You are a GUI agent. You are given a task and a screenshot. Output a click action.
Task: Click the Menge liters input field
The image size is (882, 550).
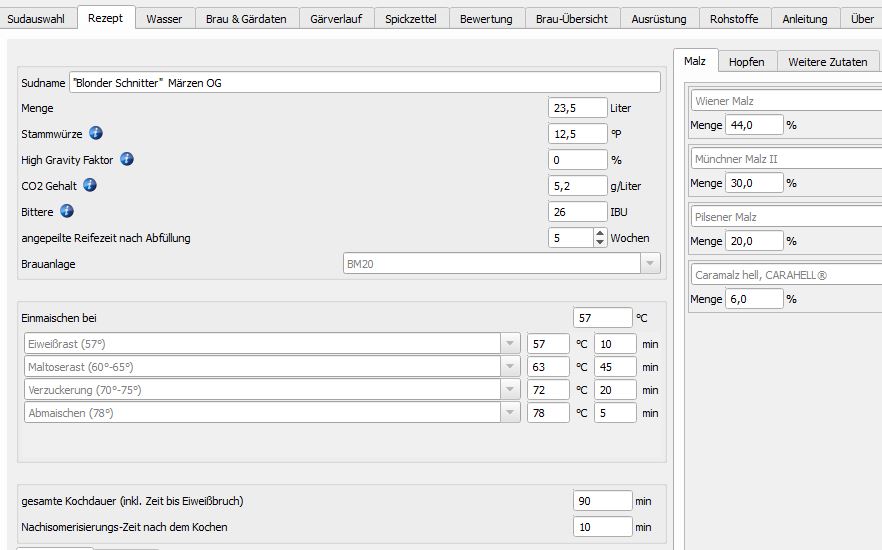click(577, 108)
